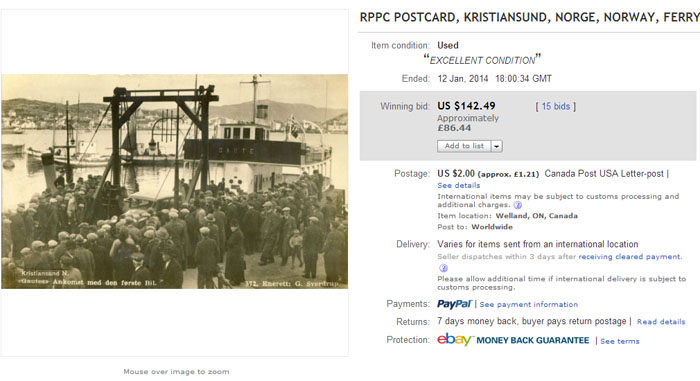This screenshot has height=381, width=700.
Task: Click the PayPal logo
Action: click(x=454, y=304)
